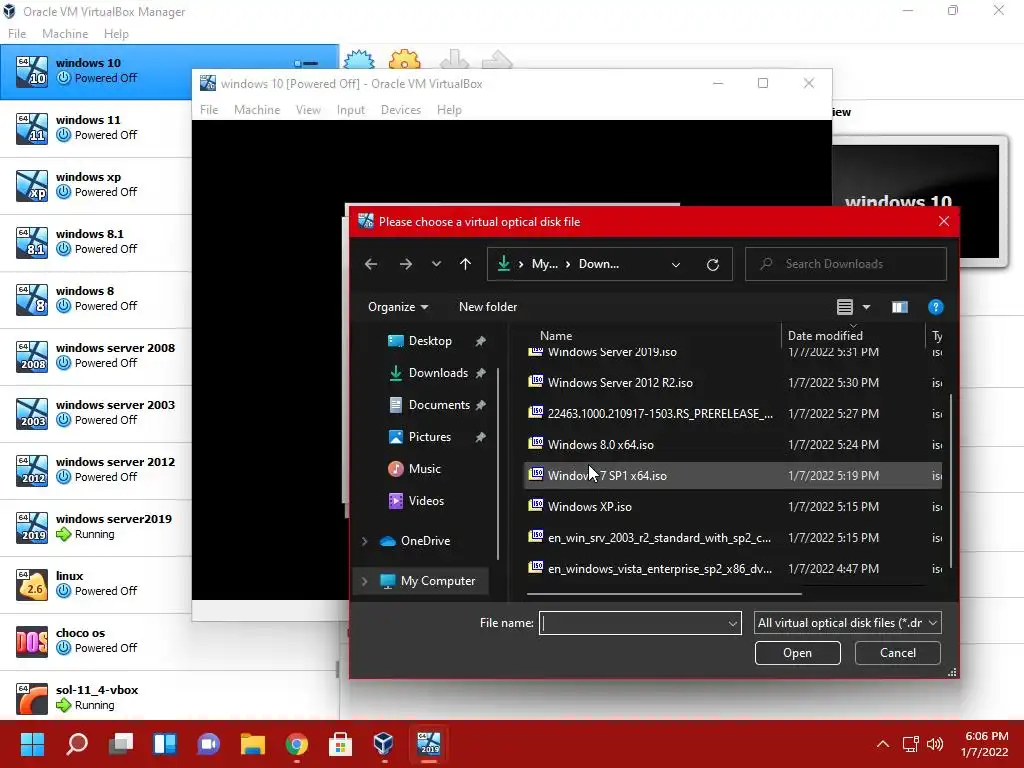Go forward in the file dialog

point(406,264)
